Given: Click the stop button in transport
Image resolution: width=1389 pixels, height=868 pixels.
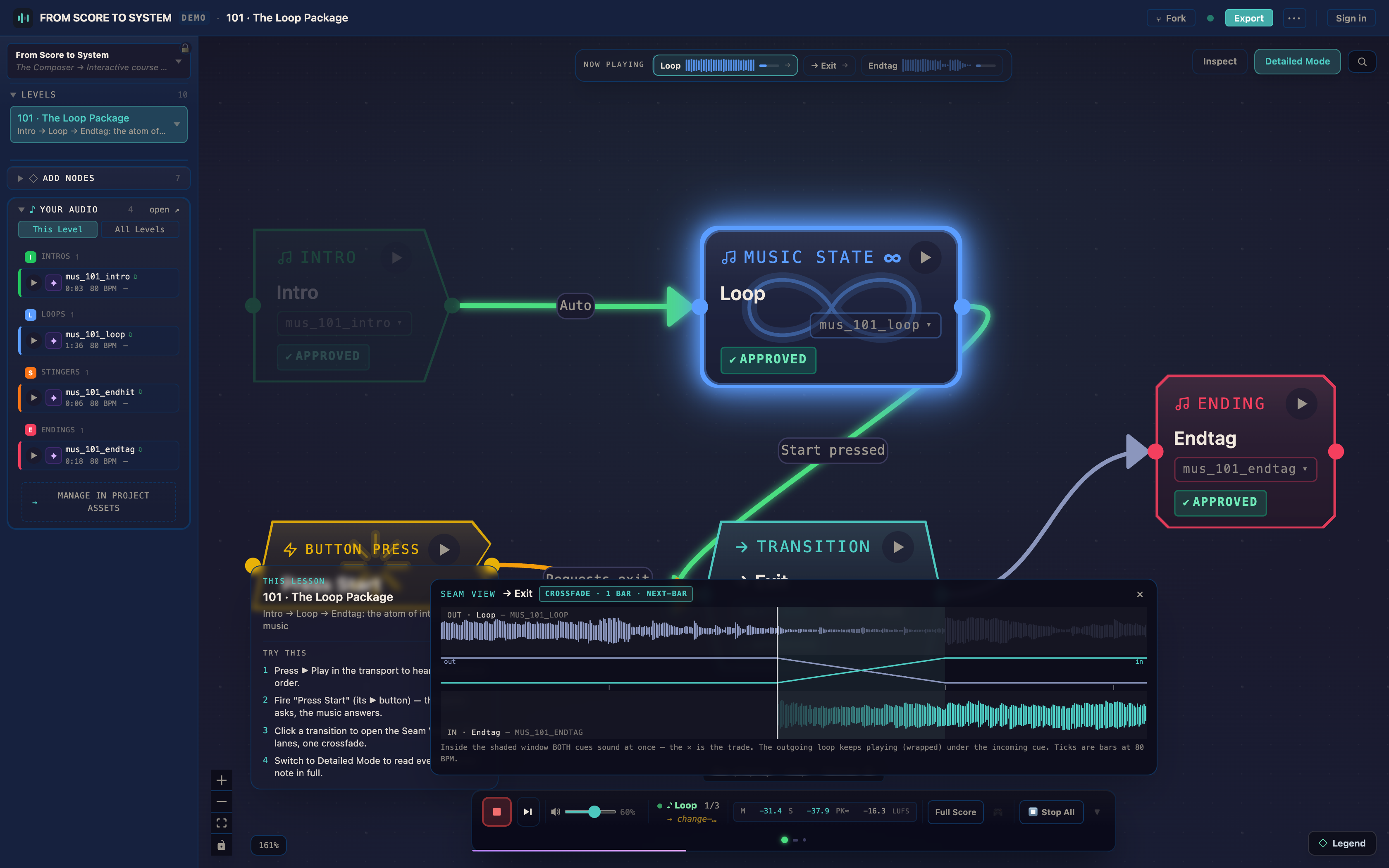Looking at the screenshot, I should 496,812.
